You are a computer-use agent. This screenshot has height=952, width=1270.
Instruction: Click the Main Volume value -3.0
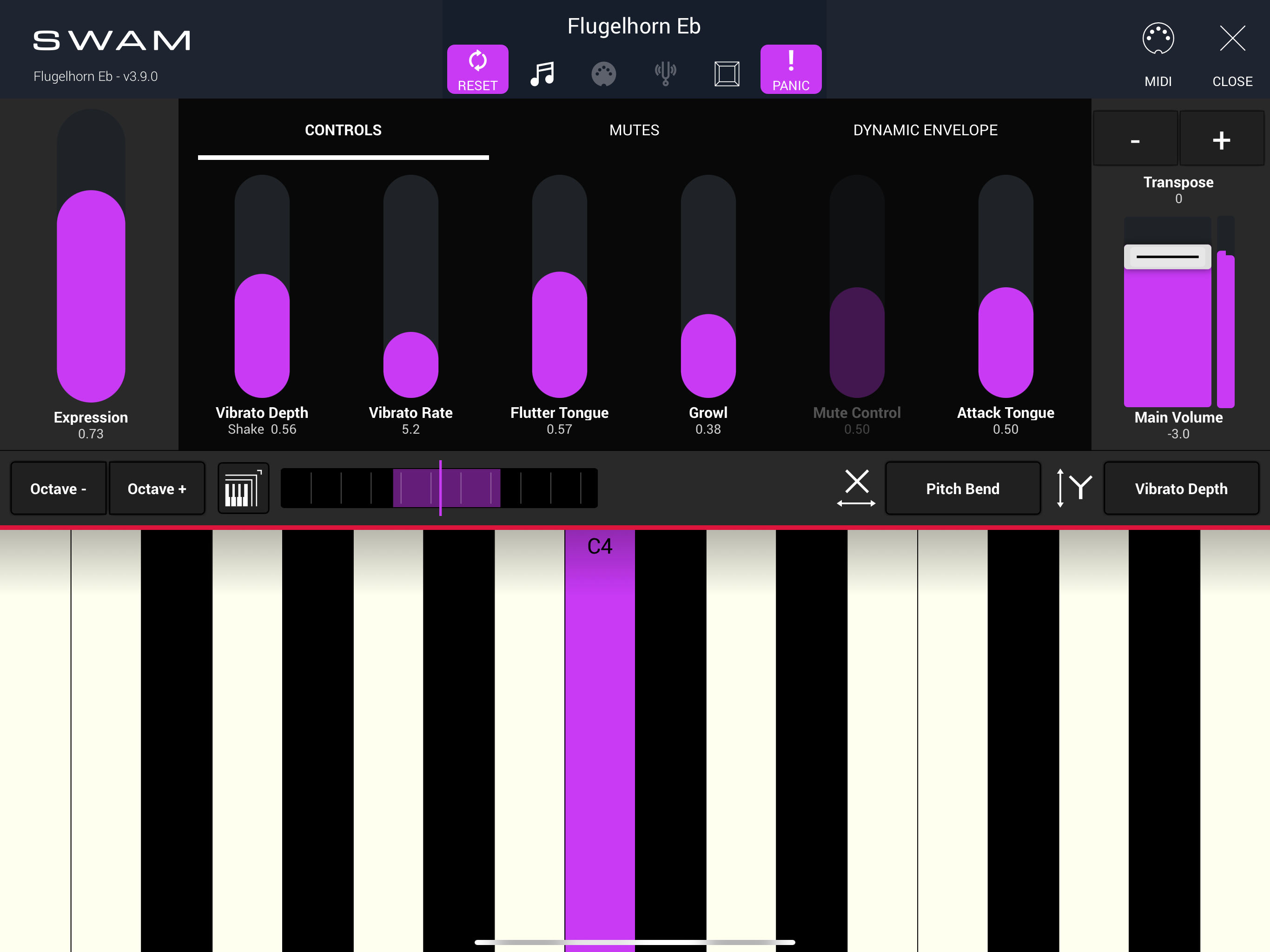1178,434
